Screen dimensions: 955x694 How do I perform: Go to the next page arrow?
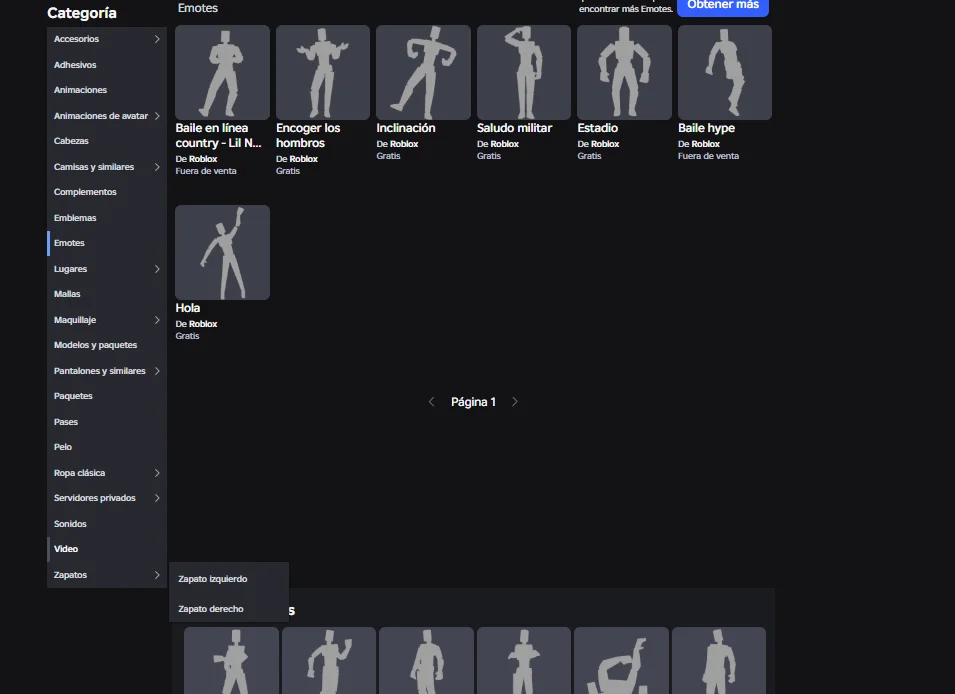(x=515, y=402)
